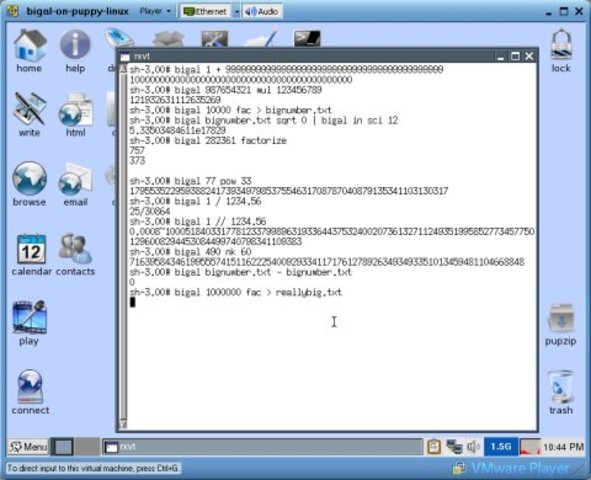Click the volume speaker tray icon
This screenshot has width=591, height=480.
pos(473,447)
